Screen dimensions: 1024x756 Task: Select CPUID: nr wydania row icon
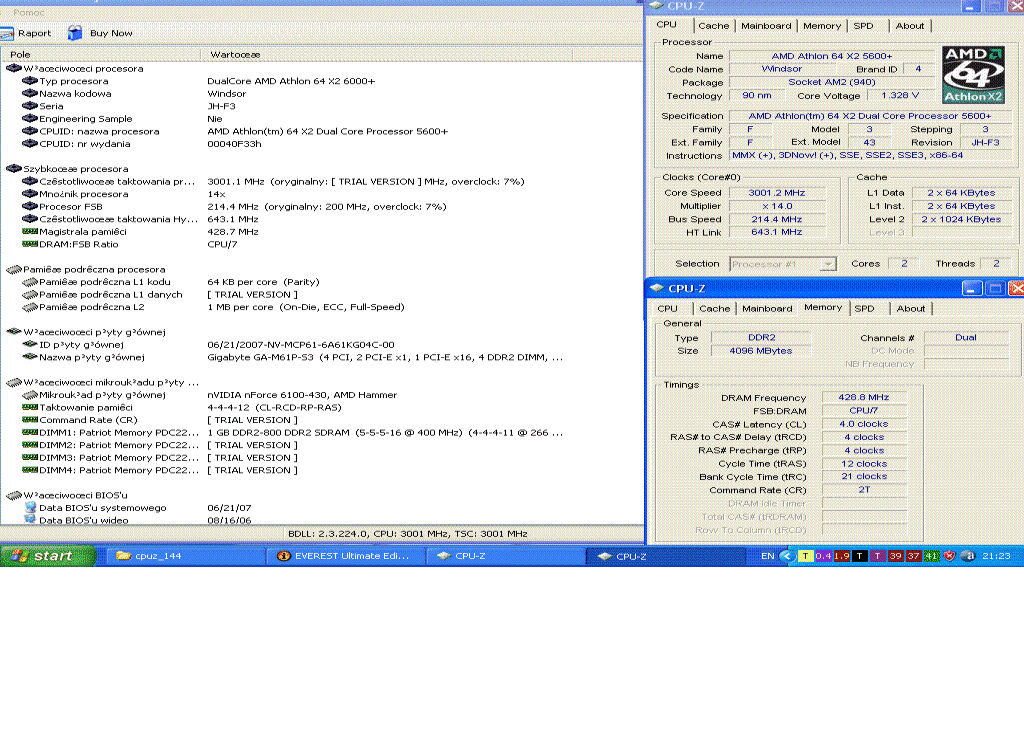click(x=29, y=144)
